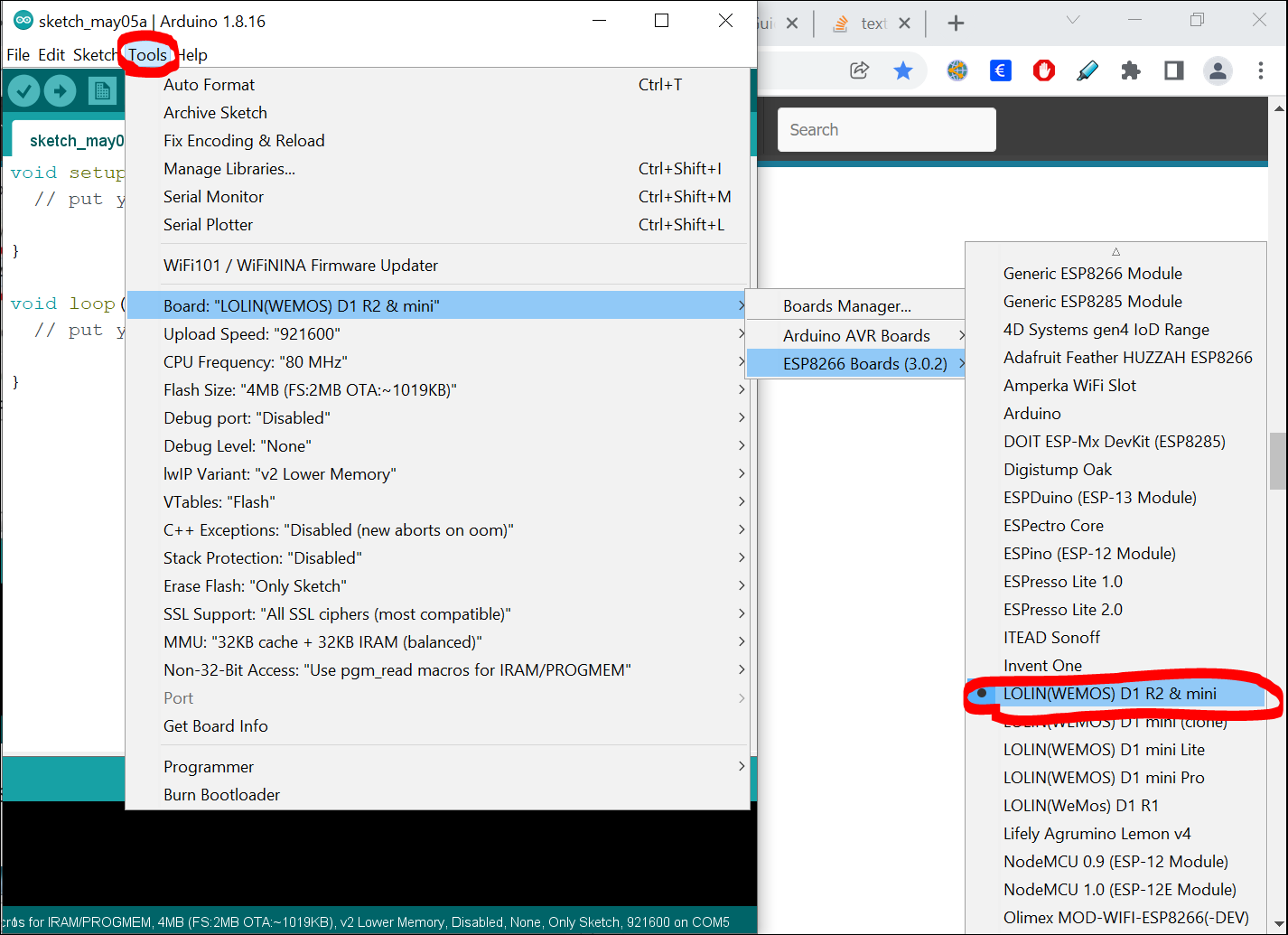Click the New sketch document icon
The image size is (1288, 935).
point(102,90)
